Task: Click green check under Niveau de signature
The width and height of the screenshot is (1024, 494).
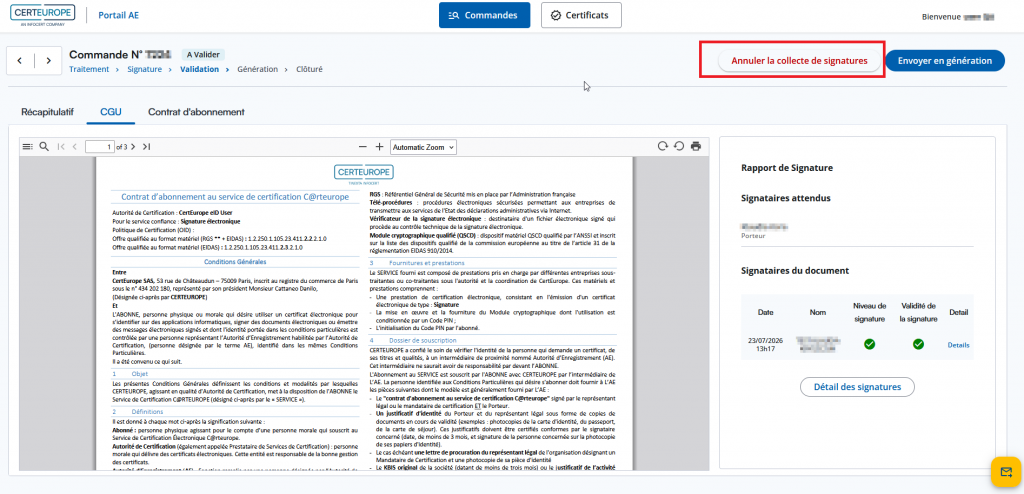Action: coord(869,344)
